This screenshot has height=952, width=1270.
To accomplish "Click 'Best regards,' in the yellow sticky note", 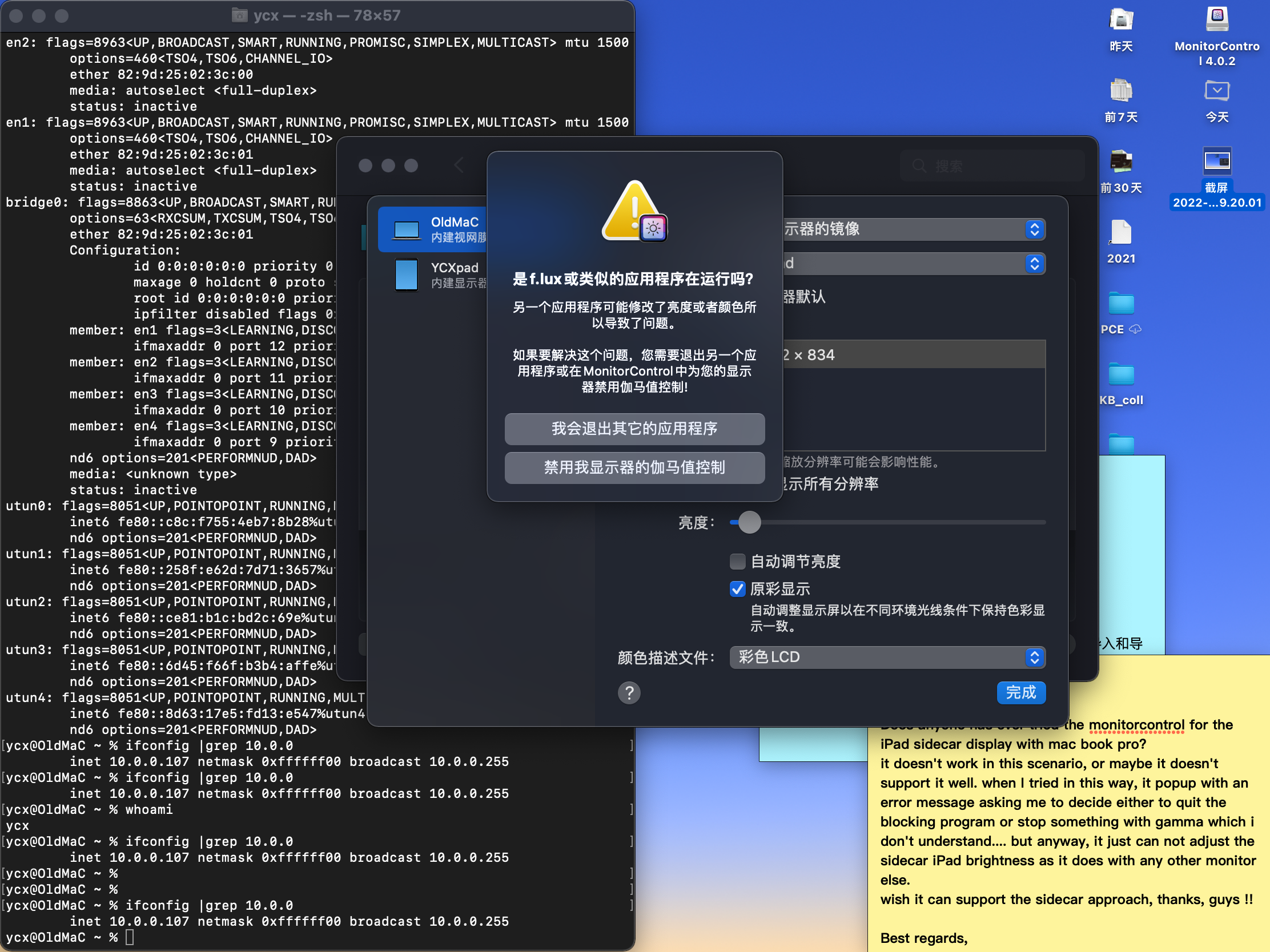I will (x=924, y=938).
